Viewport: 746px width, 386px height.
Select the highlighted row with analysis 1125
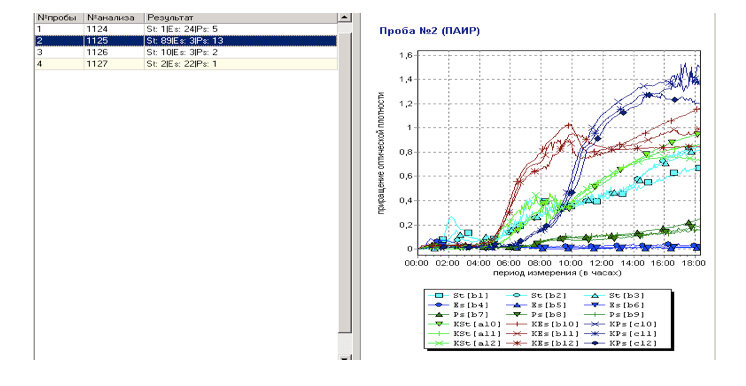click(186, 40)
